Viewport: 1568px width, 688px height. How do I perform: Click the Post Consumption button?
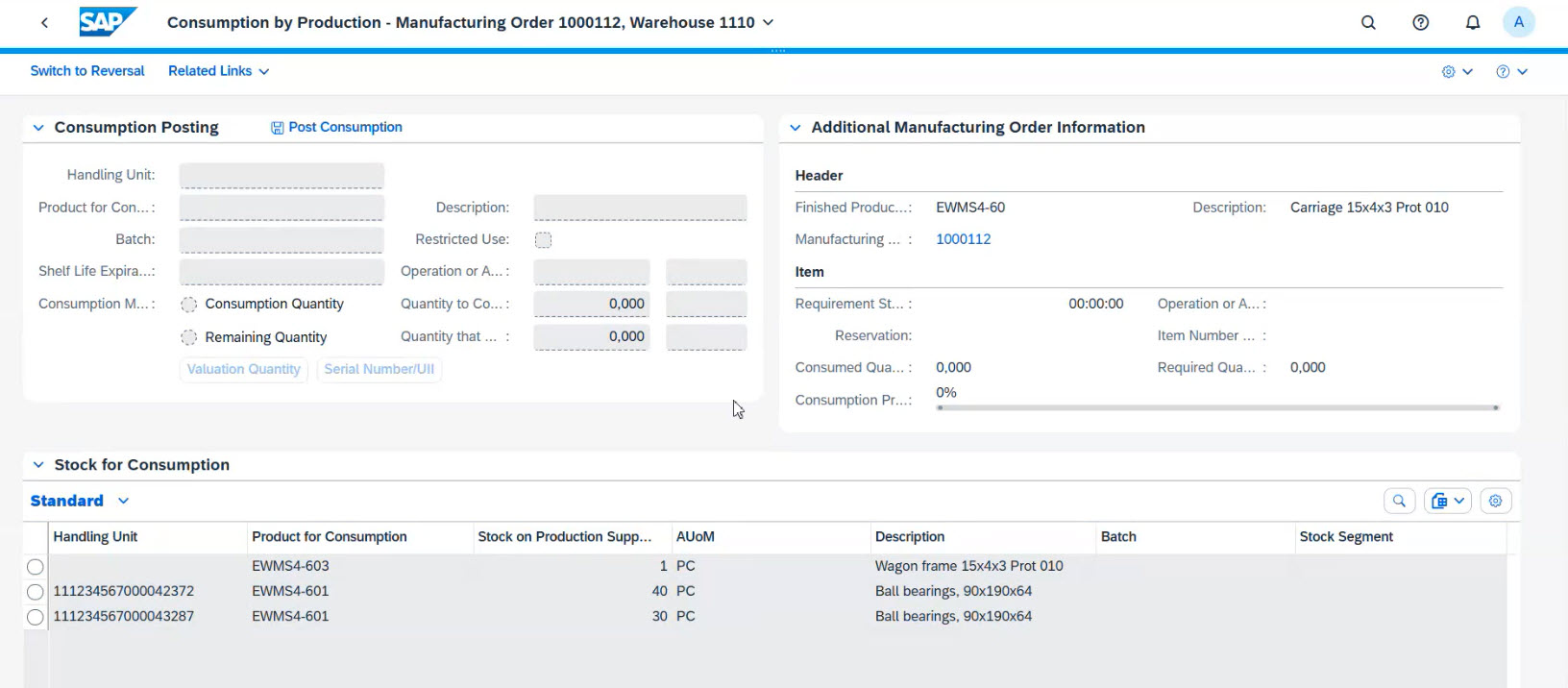(336, 127)
